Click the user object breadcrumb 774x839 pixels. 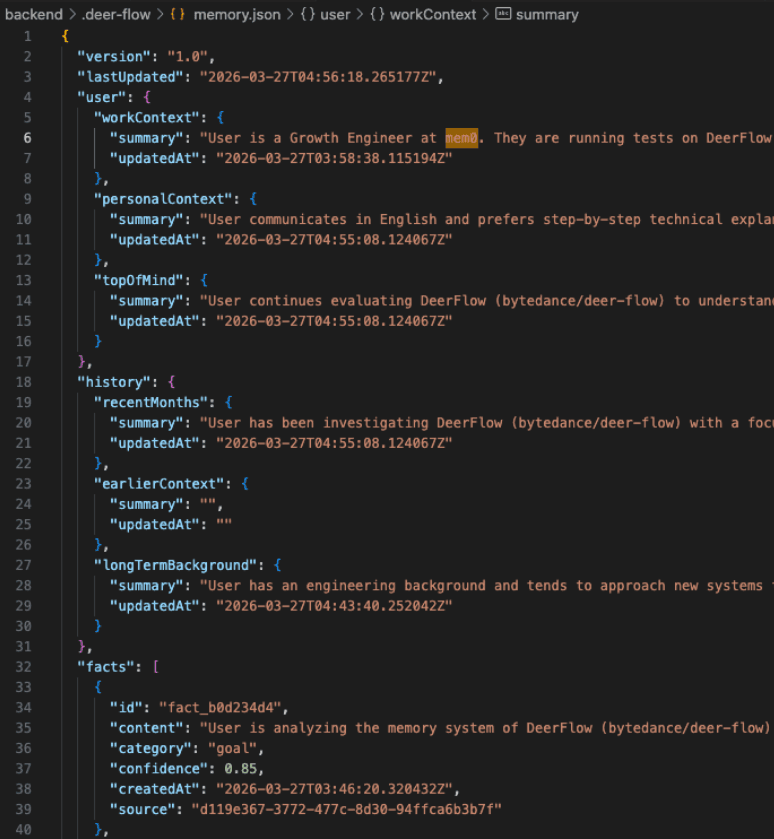point(335,14)
